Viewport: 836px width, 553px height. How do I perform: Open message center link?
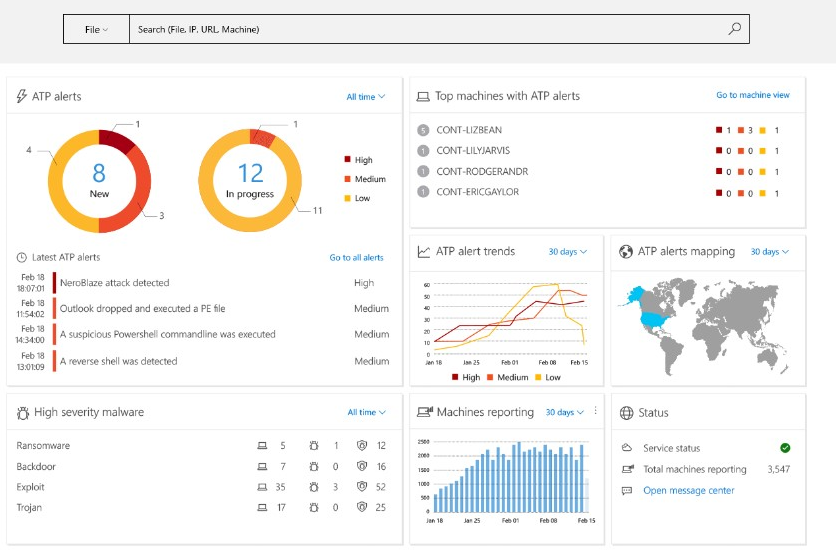pyautogui.click(x=688, y=490)
